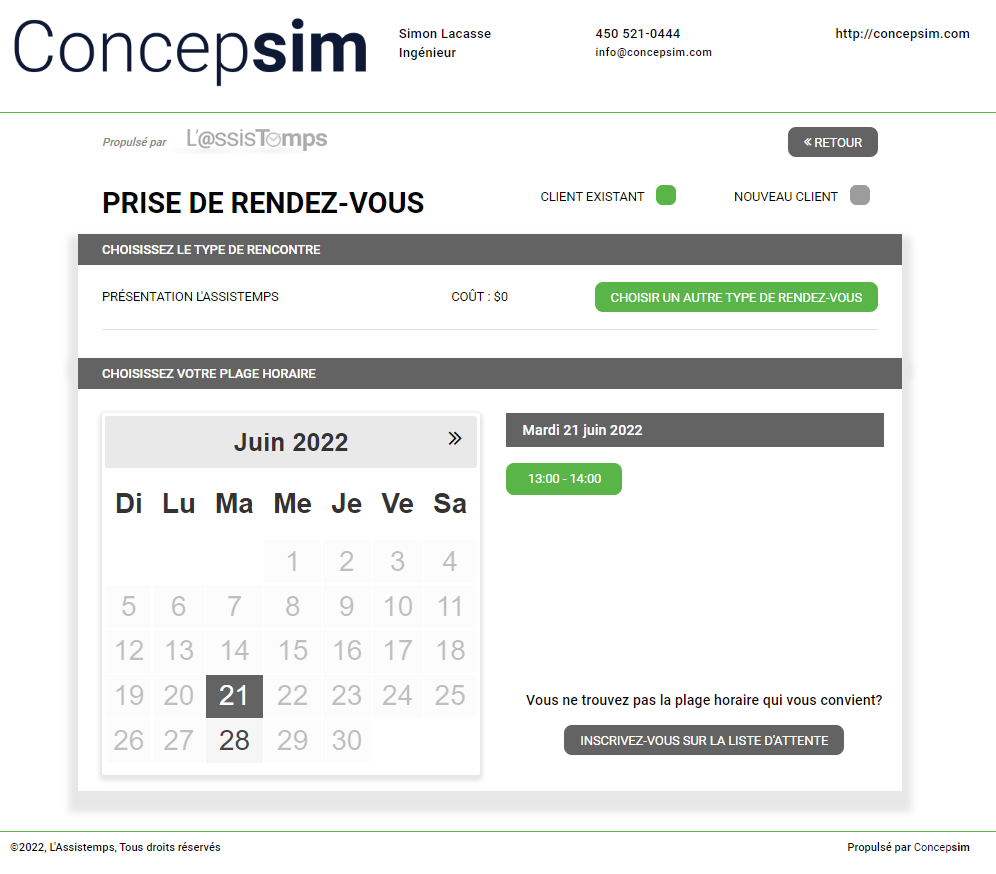The image size is (996, 874).
Task: Pick the 13:00 - 14:00 time slot
Action: [x=564, y=479]
